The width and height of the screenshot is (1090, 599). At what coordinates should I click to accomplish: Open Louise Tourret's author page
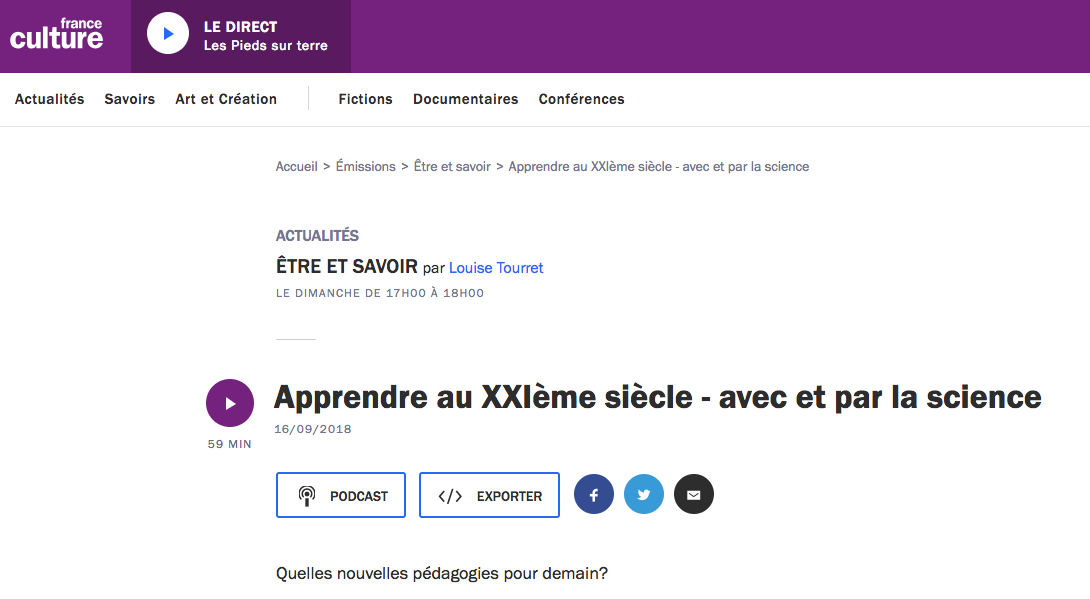click(x=496, y=268)
